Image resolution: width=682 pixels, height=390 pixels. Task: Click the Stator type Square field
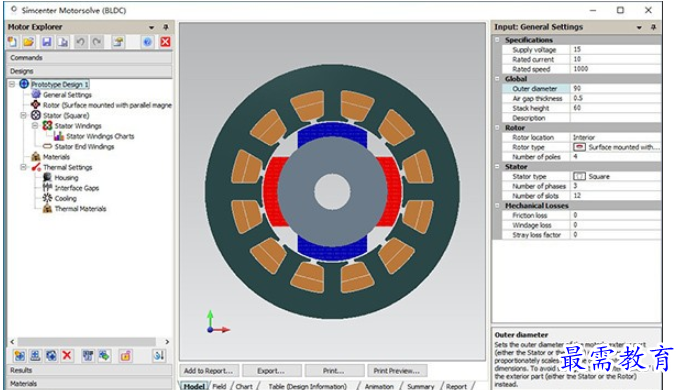tap(615, 176)
